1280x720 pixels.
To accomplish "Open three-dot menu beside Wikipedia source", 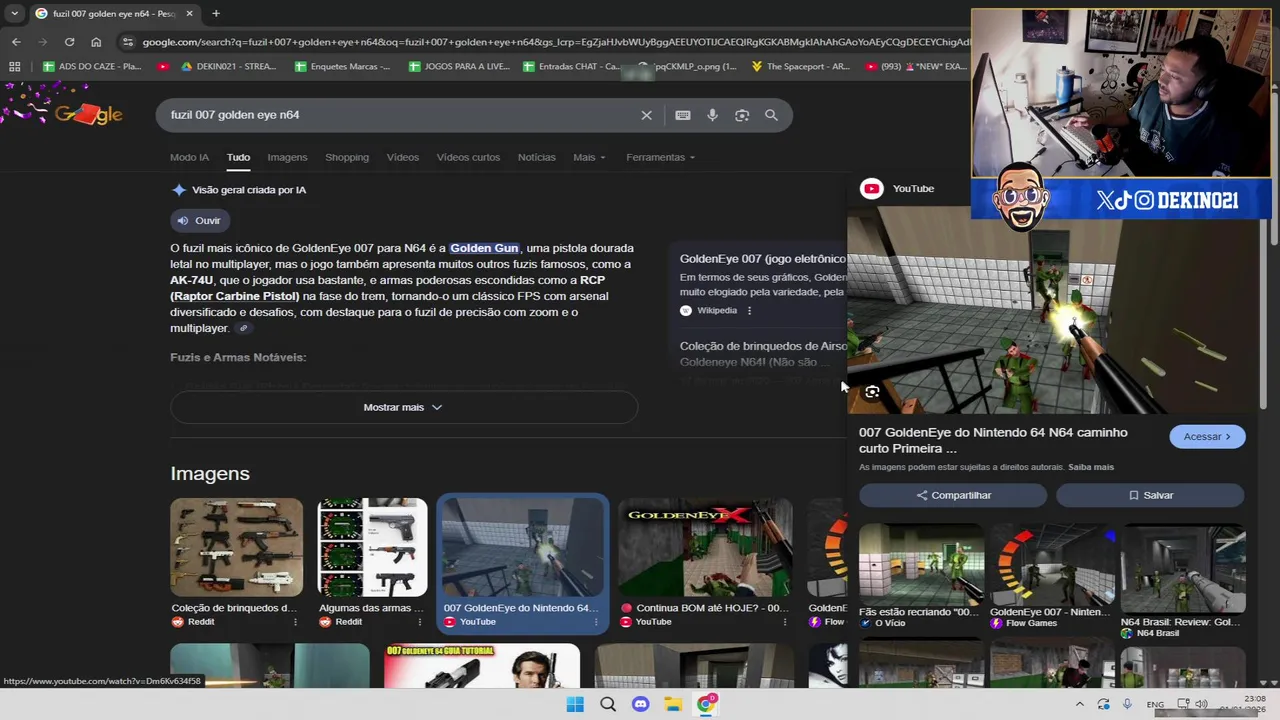I will click(x=749, y=311).
